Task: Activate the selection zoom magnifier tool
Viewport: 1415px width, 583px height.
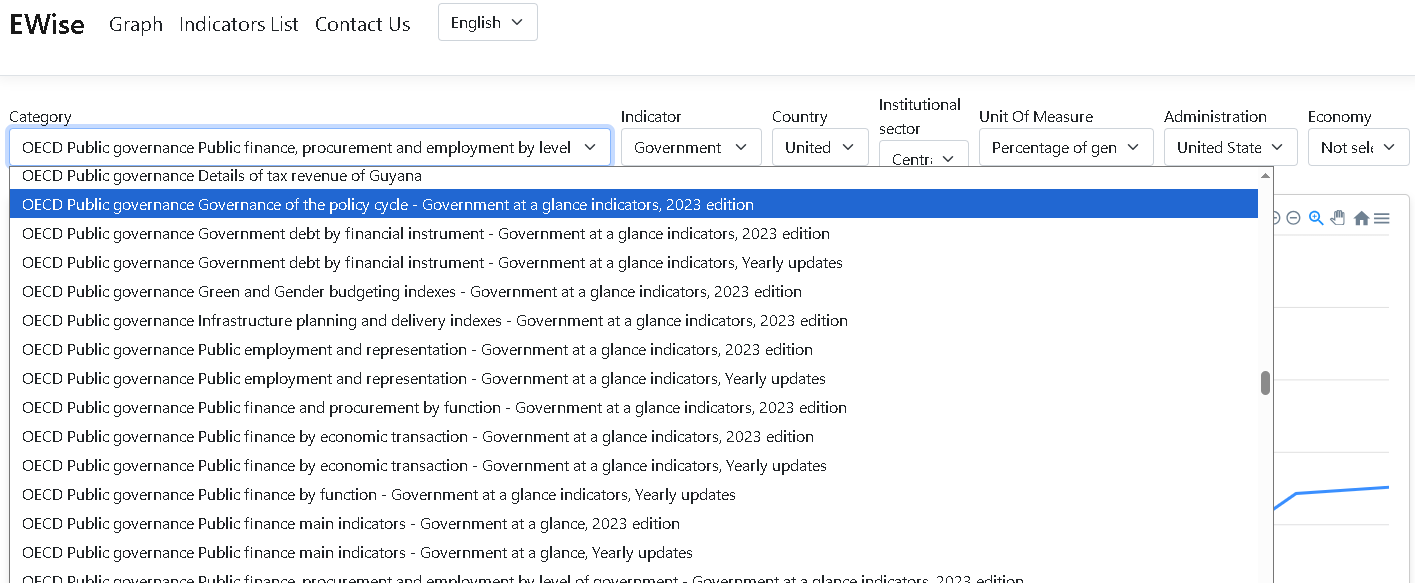Action: point(1316,218)
